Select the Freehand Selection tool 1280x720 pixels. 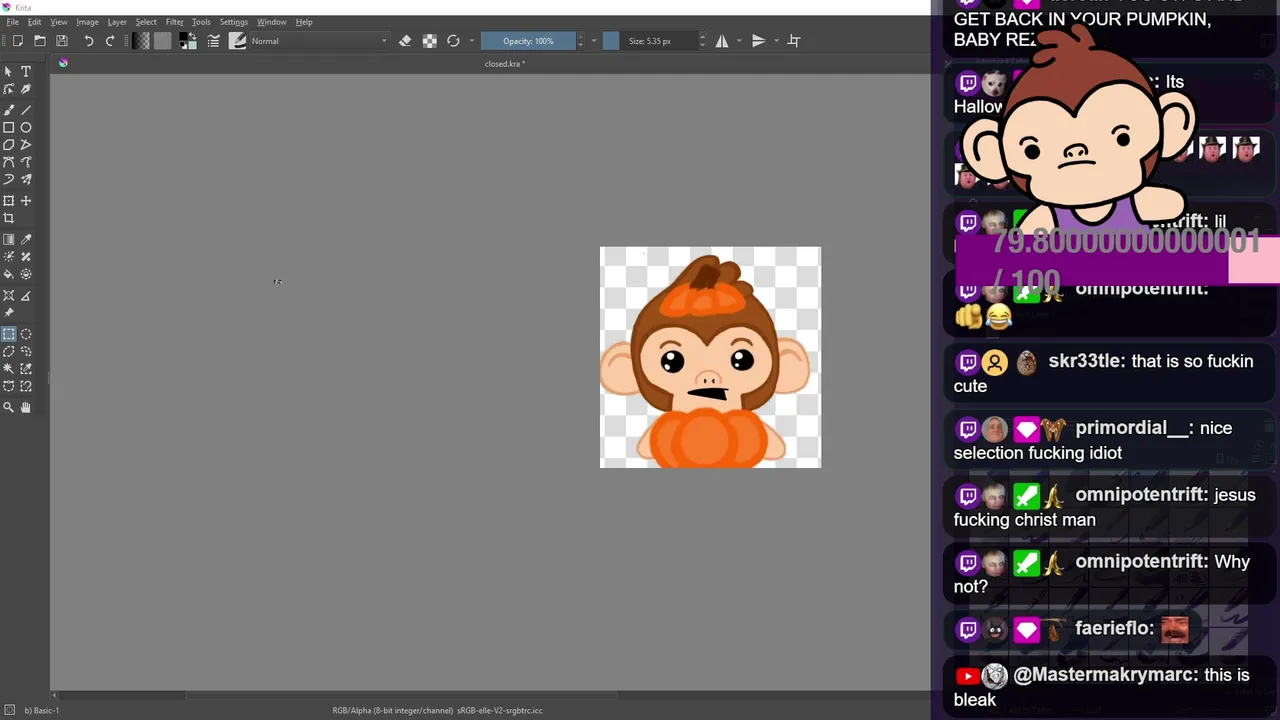[26, 352]
